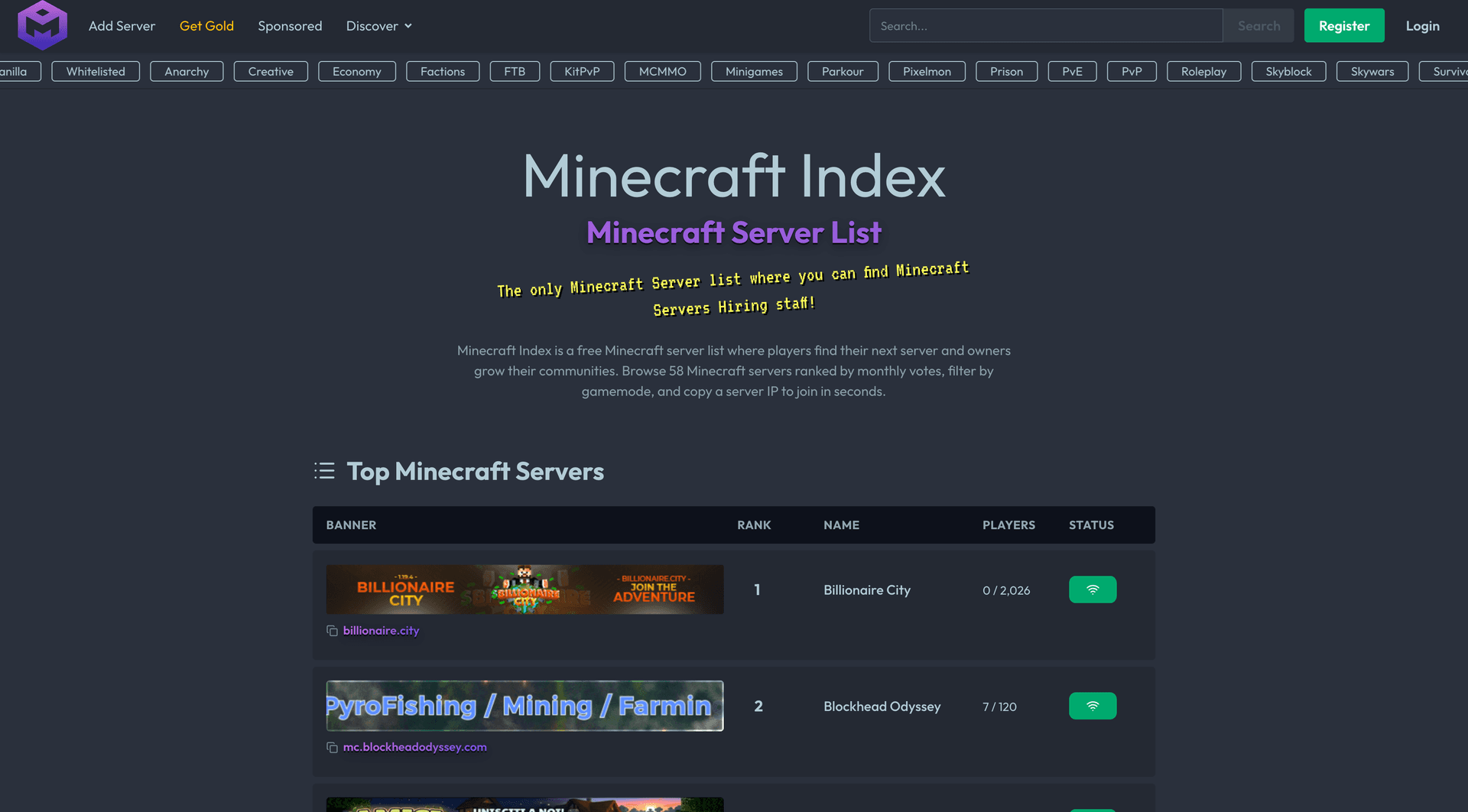Choose the Skywars category tag
The image size is (1468, 812).
(x=1372, y=71)
